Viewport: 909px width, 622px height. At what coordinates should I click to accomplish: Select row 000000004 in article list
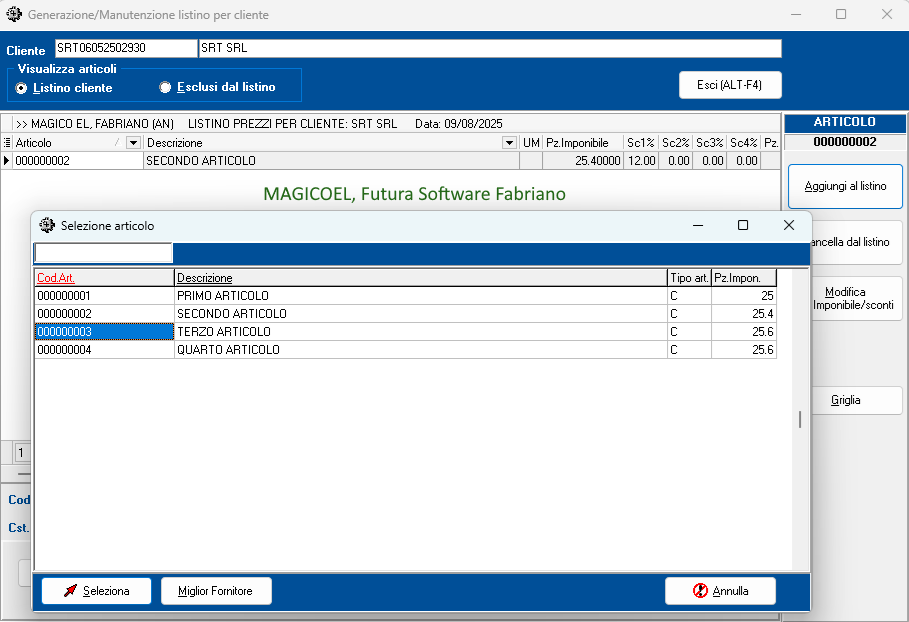tap(405, 350)
